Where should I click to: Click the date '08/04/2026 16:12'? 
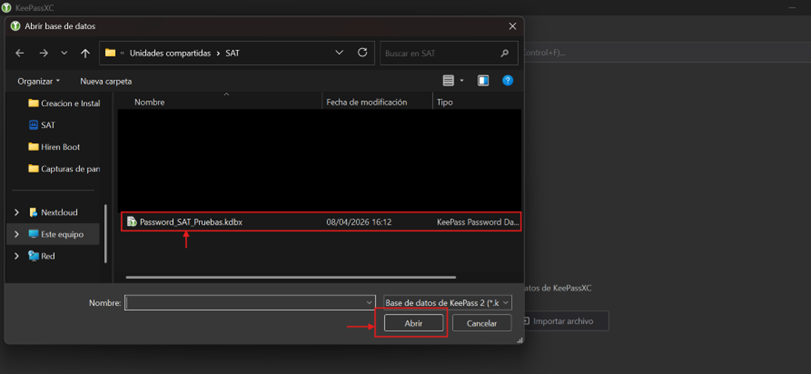point(359,222)
